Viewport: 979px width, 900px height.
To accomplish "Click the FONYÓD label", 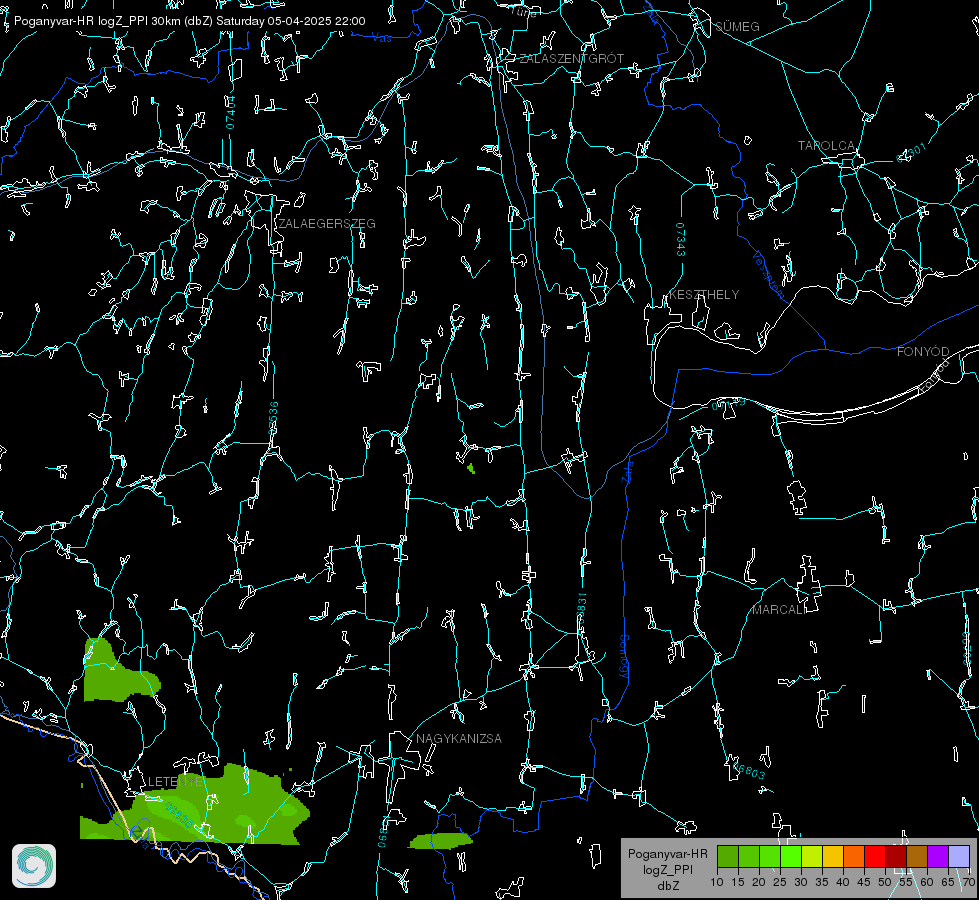I will click(923, 352).
